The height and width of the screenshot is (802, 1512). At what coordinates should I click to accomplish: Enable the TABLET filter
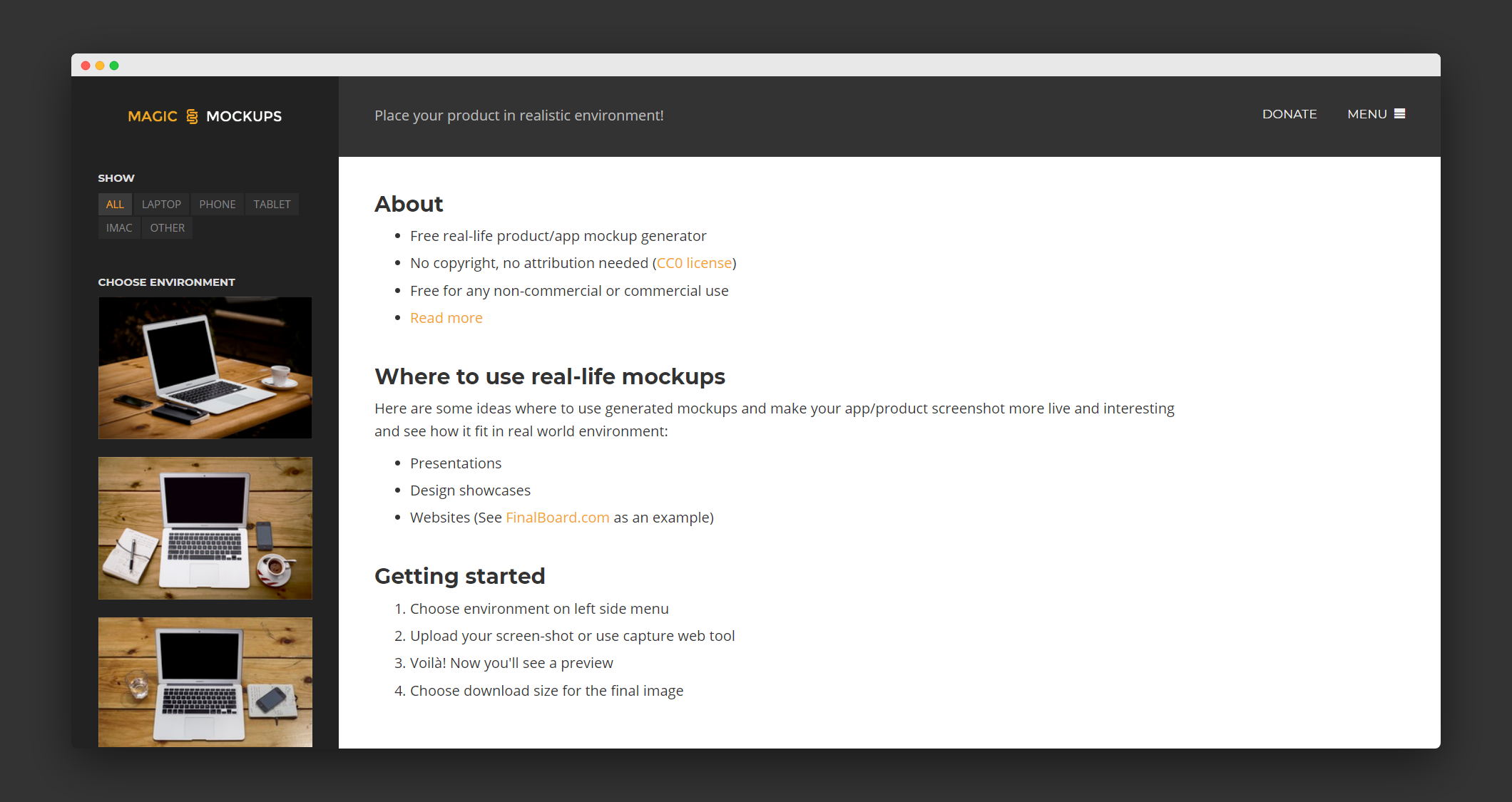272,204
